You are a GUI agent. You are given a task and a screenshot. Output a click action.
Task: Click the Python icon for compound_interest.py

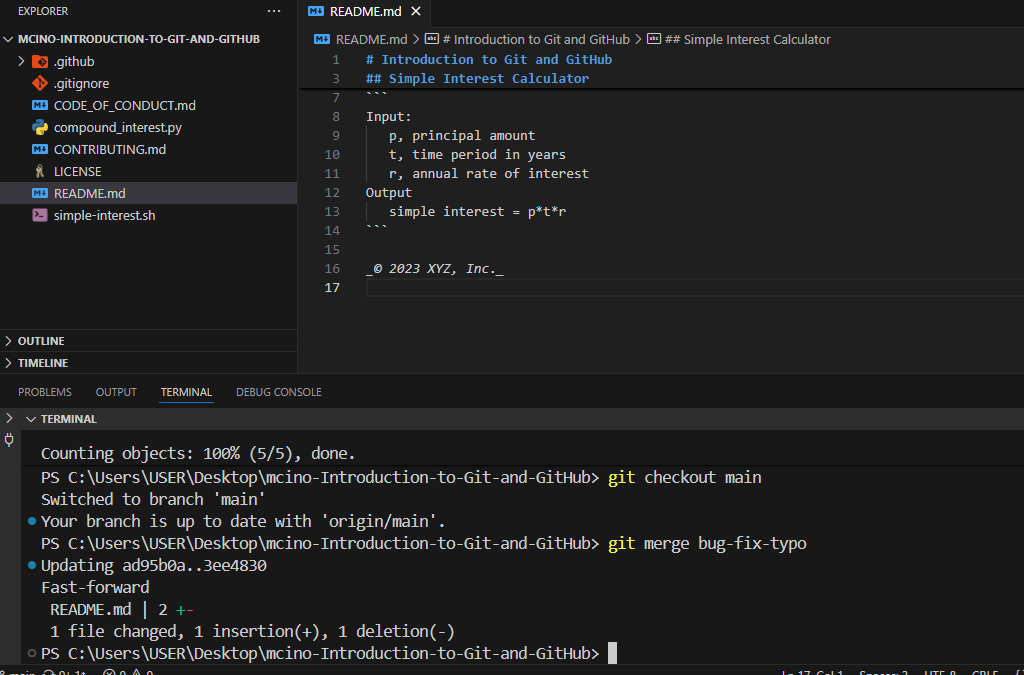click(x=40, y=128)
